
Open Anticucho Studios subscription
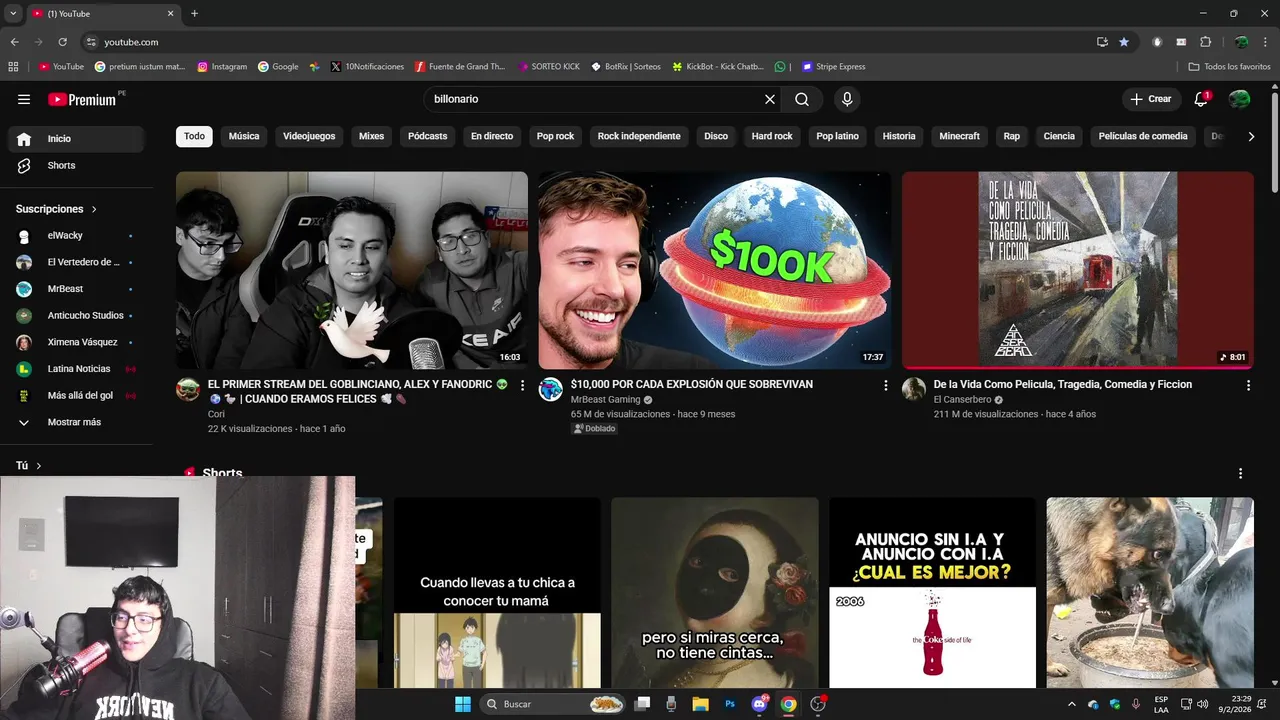(76, 316)
